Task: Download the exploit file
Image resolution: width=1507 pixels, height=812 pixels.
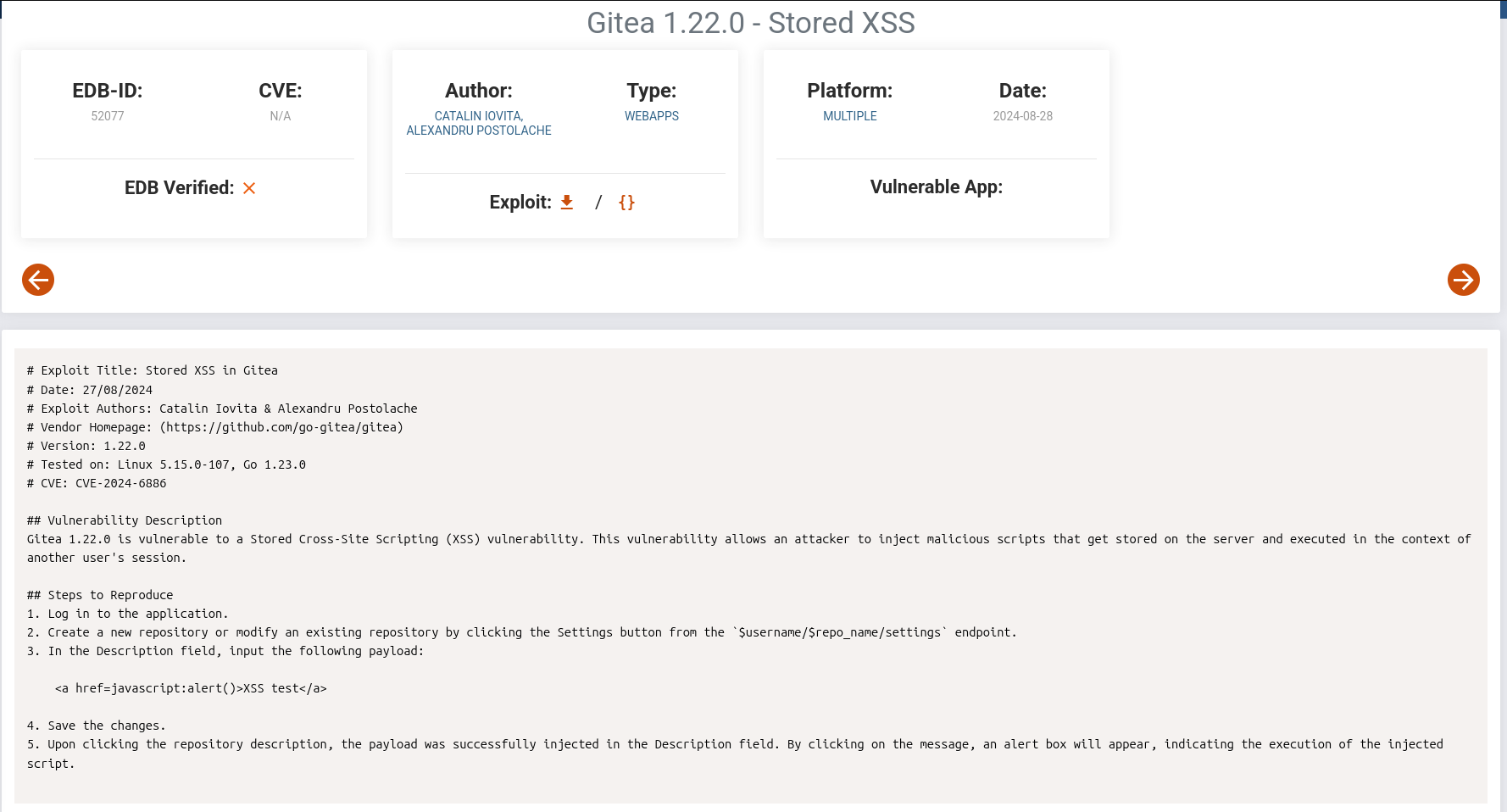Action: pos(567,203)
